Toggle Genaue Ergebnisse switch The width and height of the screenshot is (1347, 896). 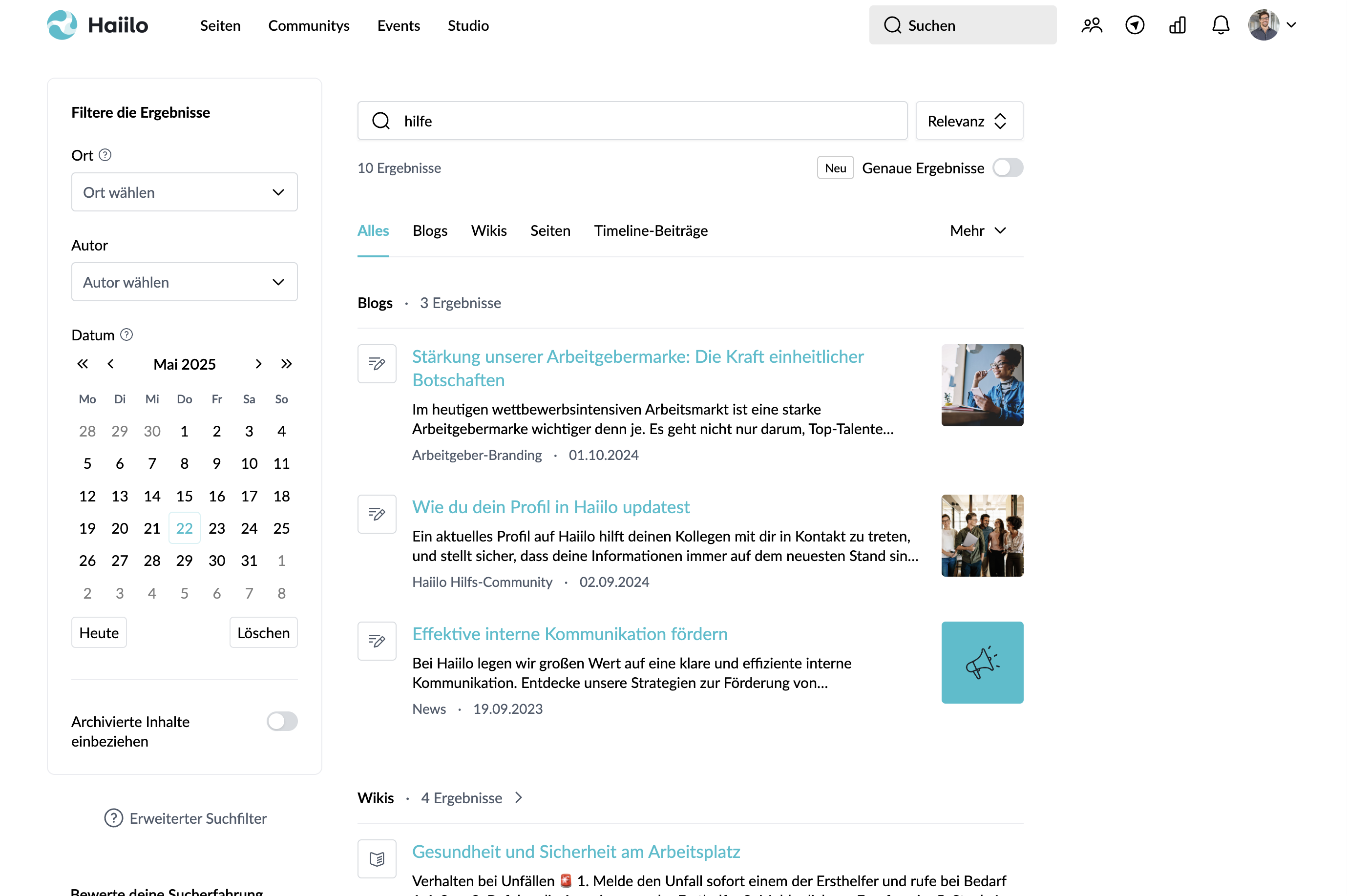[x=1008, y=168]
